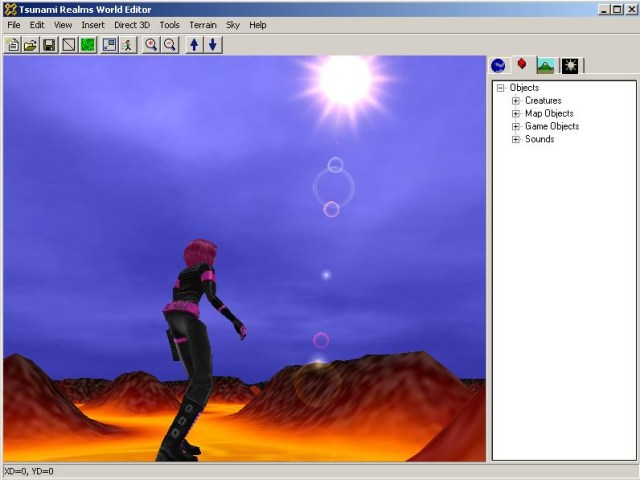Image resolution: width=640 pixels, height=480 pixels.
Task: Select the Game Objects tree item
Action: pyautogui.click(x=552, y=126)
